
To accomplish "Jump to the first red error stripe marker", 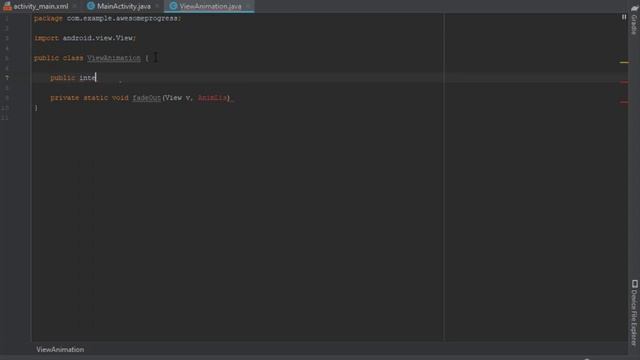I will click(624, 82).
